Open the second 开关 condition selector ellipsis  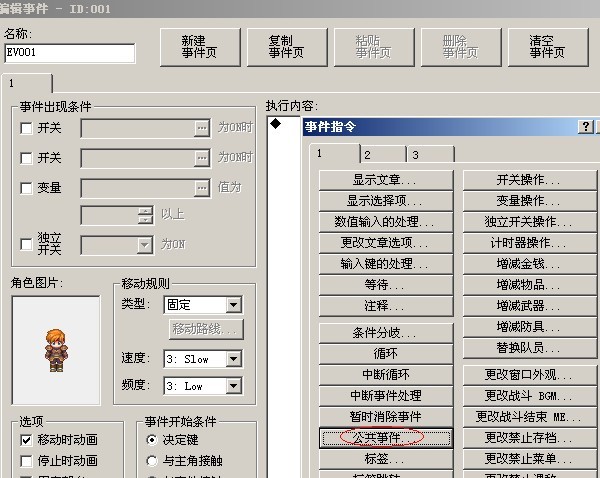202,158
